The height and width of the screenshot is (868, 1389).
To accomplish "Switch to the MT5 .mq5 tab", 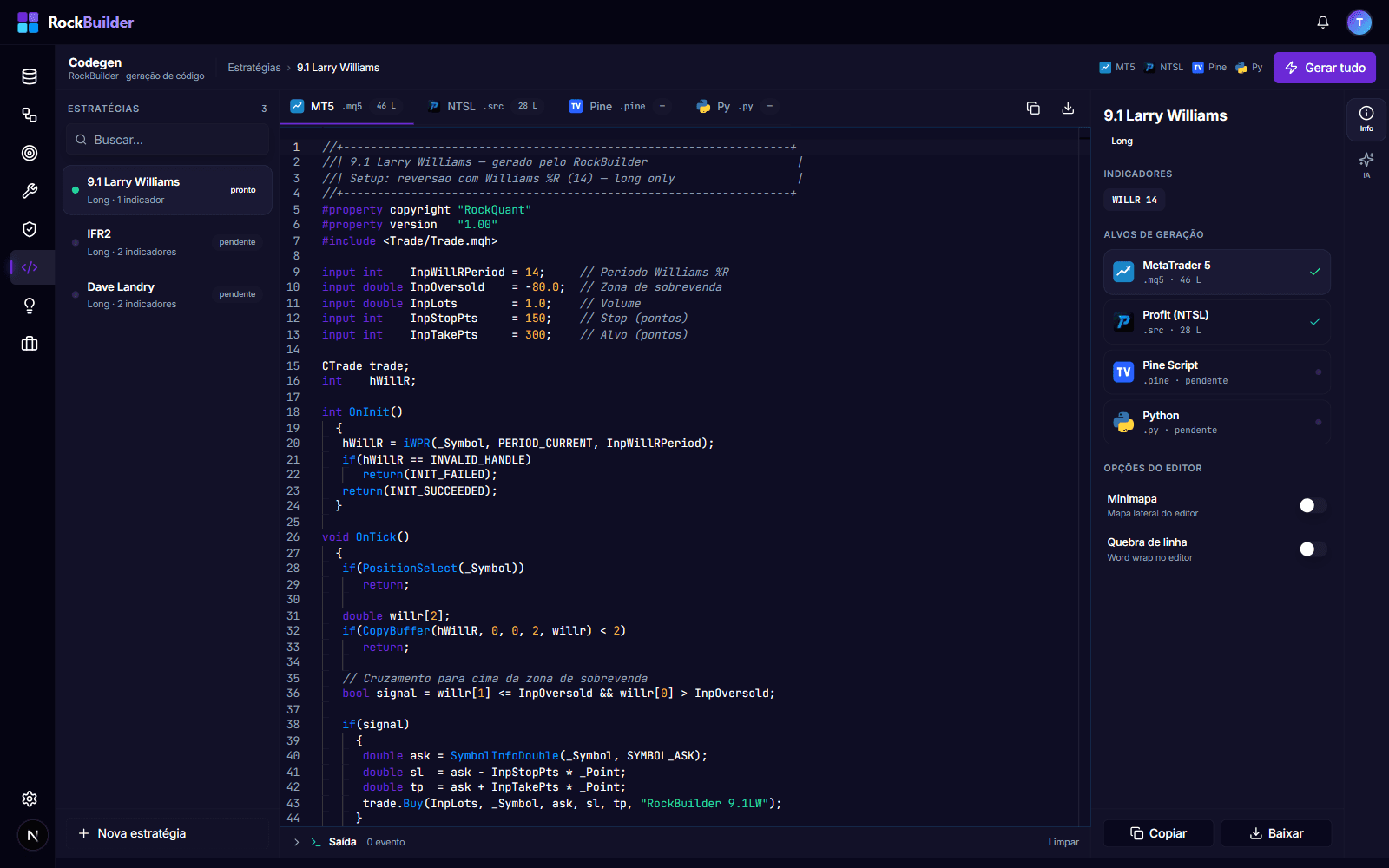I will click(346, 107).
